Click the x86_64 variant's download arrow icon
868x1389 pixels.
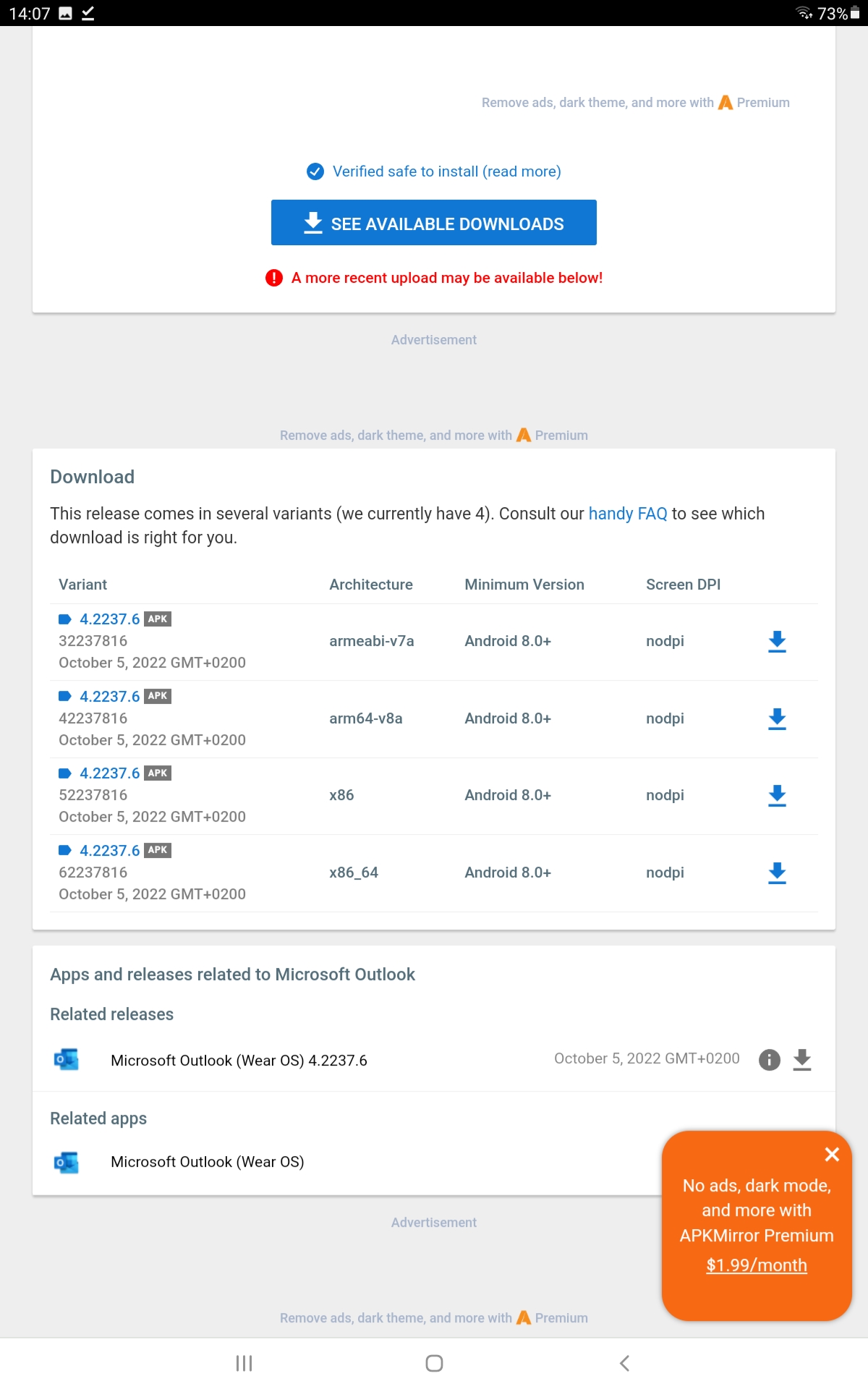point(777,873)
